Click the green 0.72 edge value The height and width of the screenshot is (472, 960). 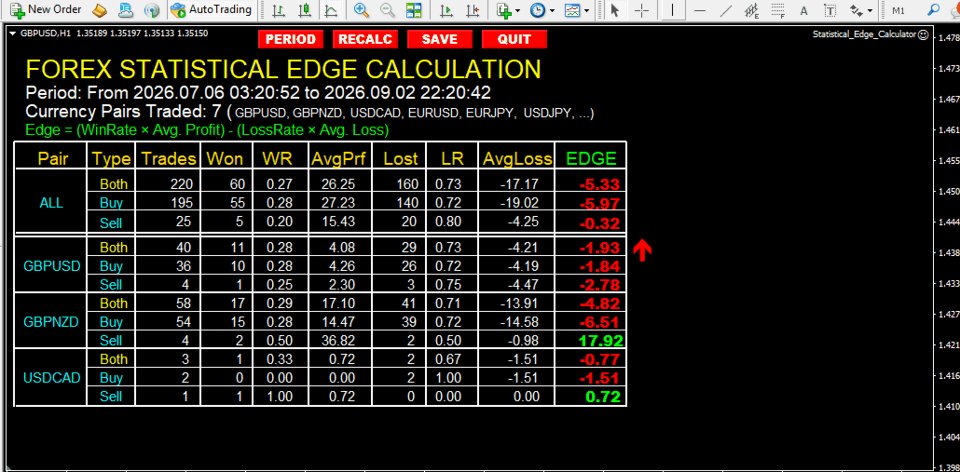click(x=604, y=396)
